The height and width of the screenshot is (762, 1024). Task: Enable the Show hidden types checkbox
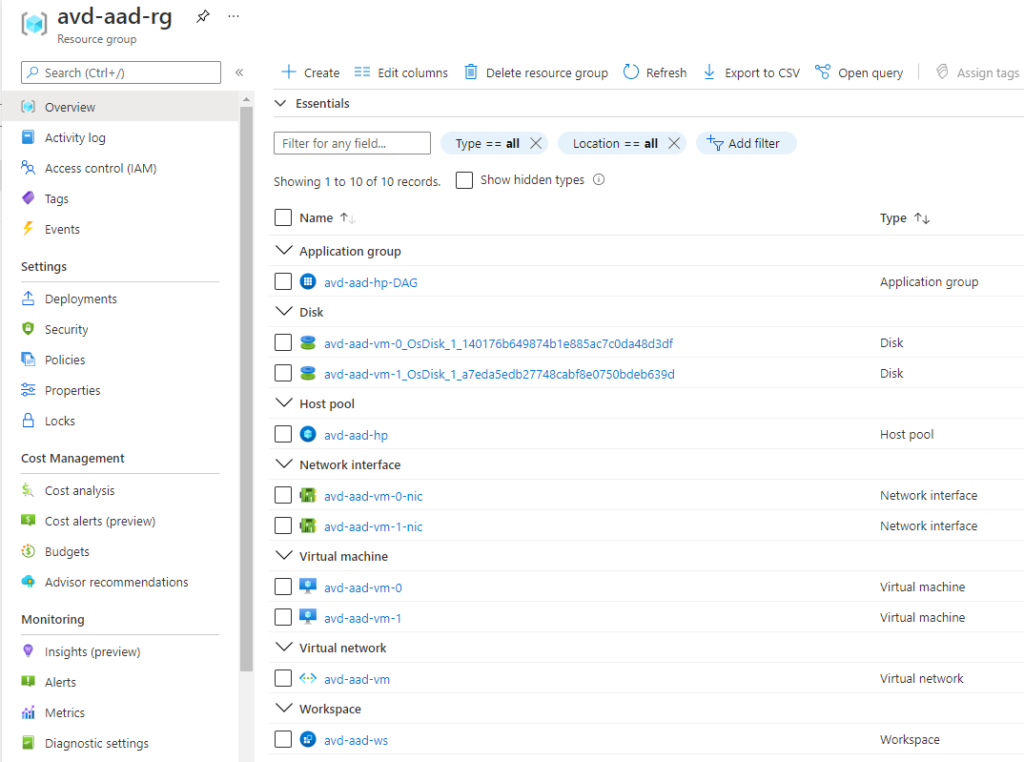coord(464,180)
